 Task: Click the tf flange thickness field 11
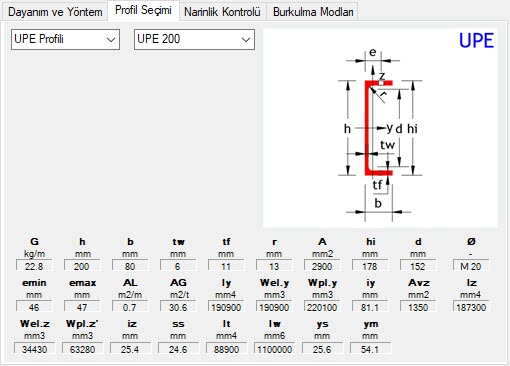point(226,266)
